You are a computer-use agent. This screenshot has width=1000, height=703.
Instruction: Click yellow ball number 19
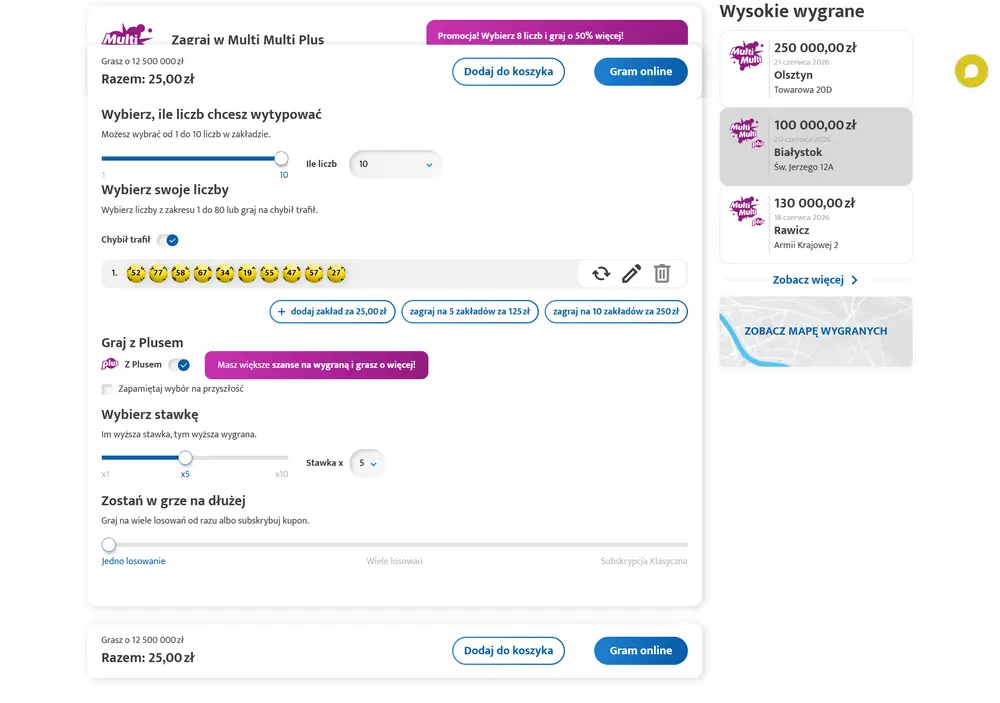click(247, 274)
